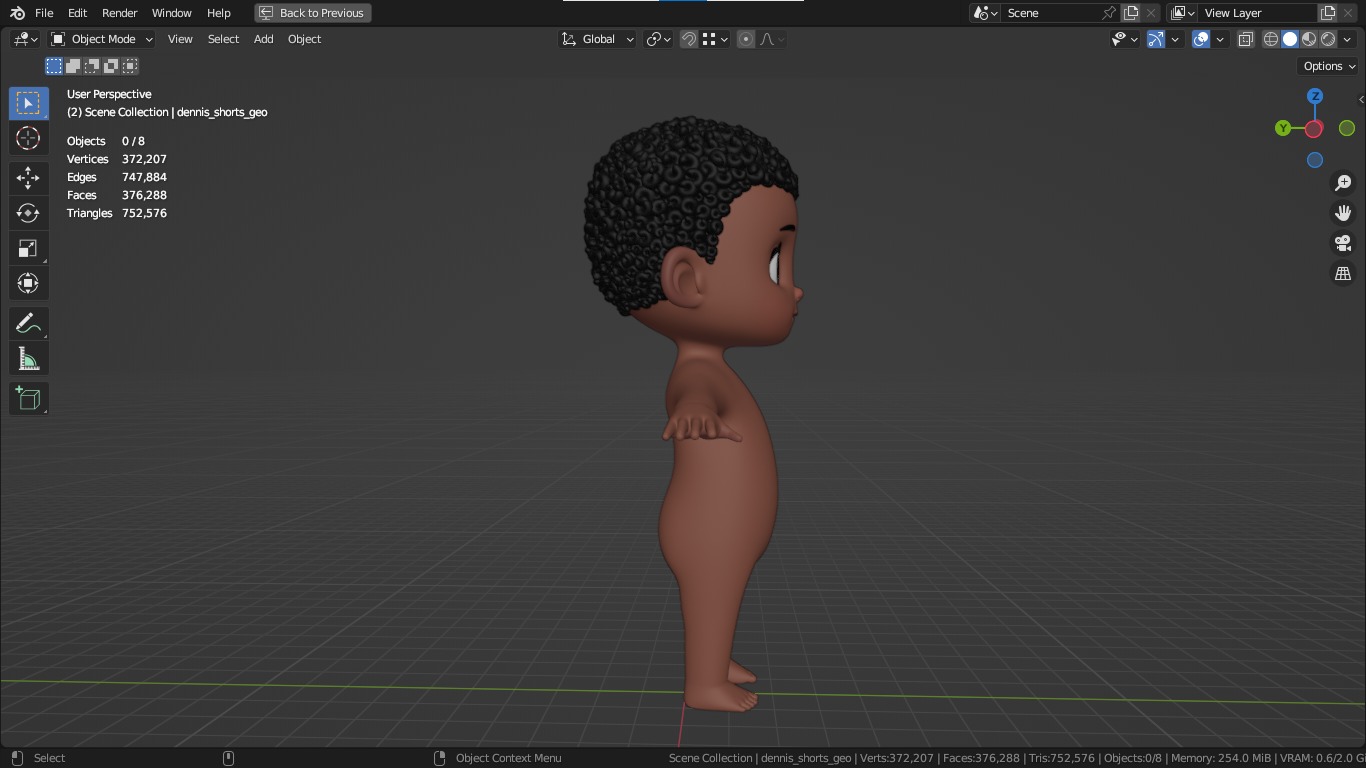Switch perspective/orthographic grid icon
The image size is (1366, 768).
(1343, 273)
